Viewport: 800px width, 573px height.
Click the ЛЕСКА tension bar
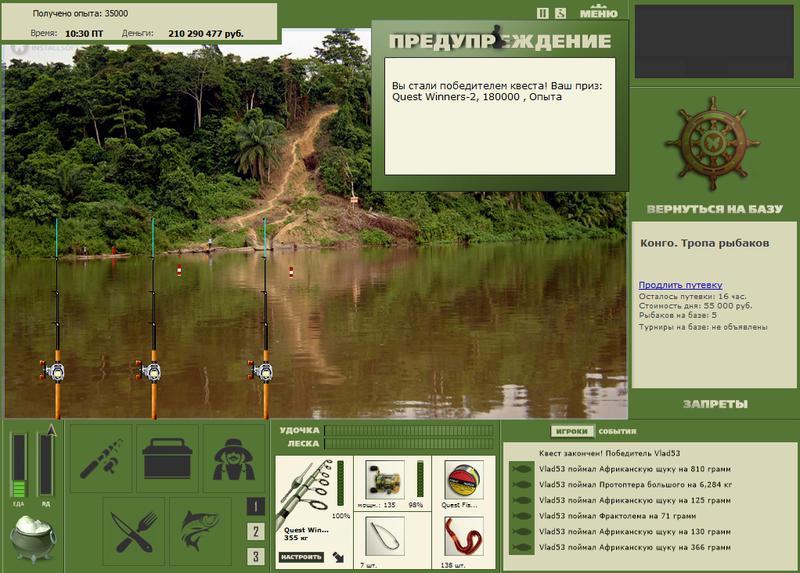tap(409, 444)
